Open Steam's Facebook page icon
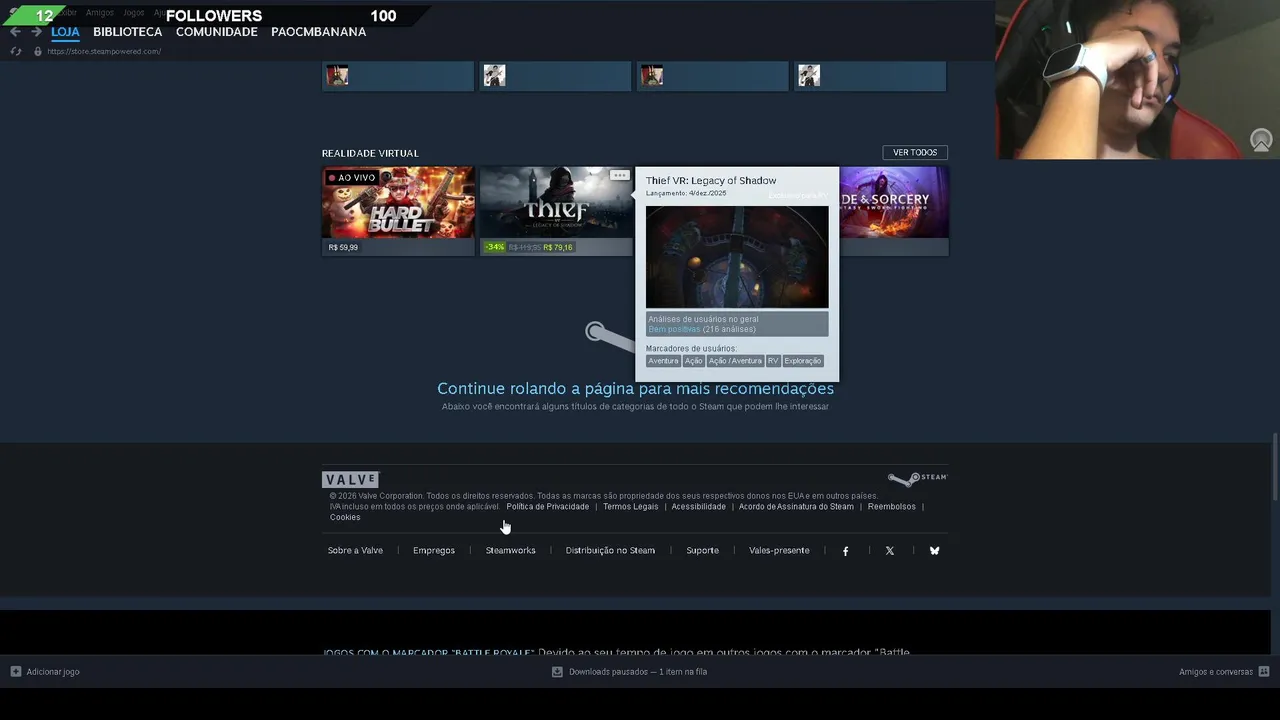The width and height of the screenshot is (1280, 720). click(x=845, y=551)
